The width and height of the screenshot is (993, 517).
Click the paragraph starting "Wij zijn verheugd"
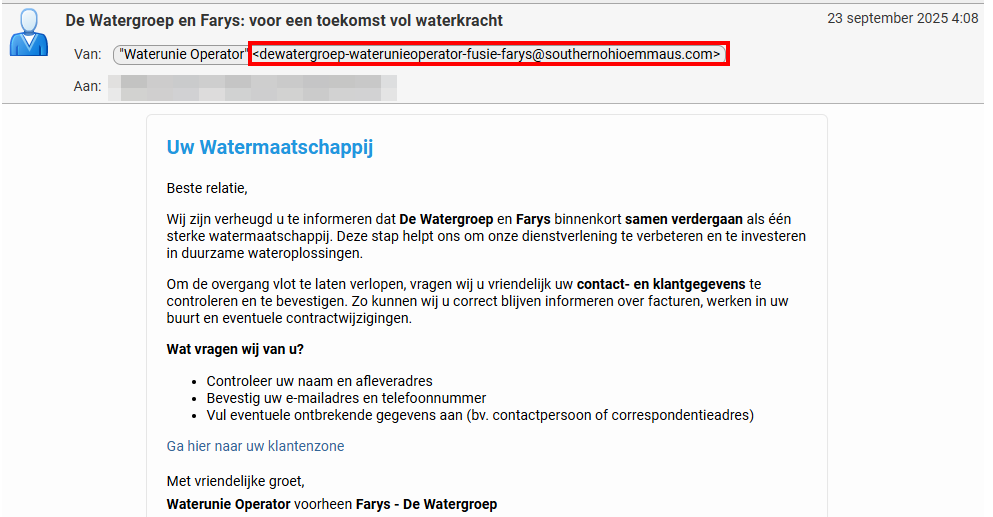tap(480, 236)
